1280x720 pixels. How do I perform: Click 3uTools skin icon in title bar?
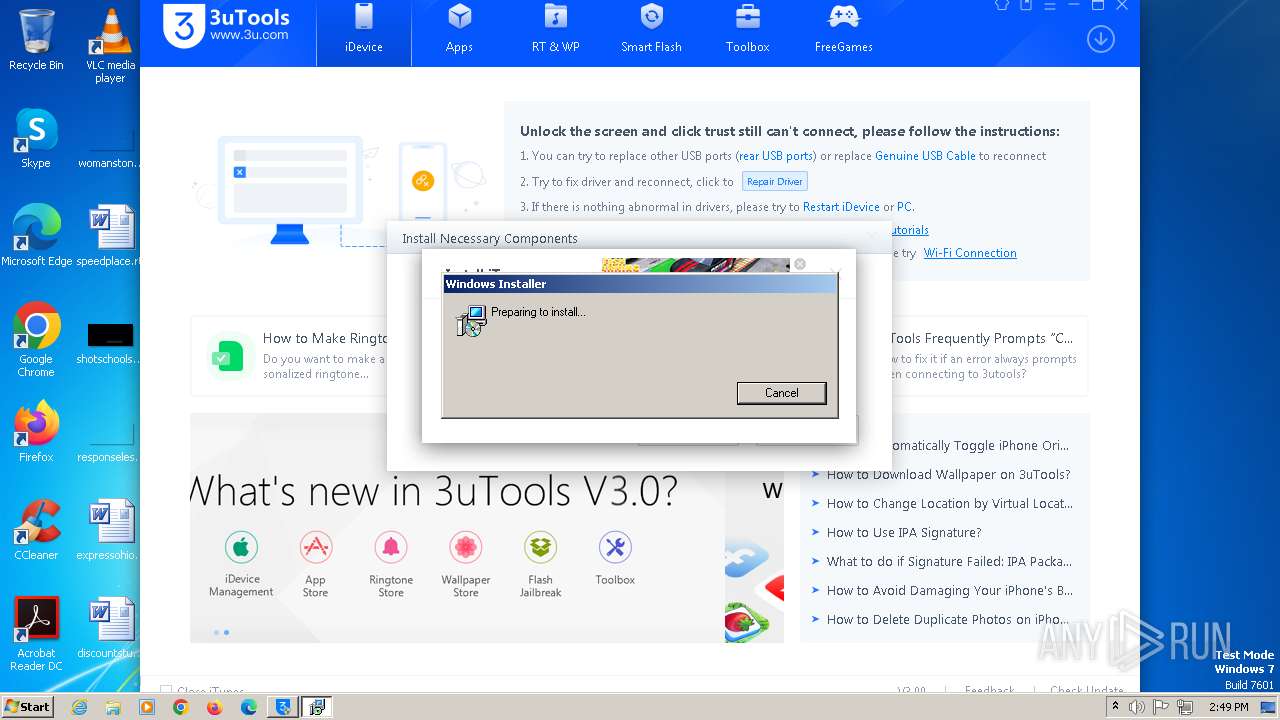pos(1003,5)
